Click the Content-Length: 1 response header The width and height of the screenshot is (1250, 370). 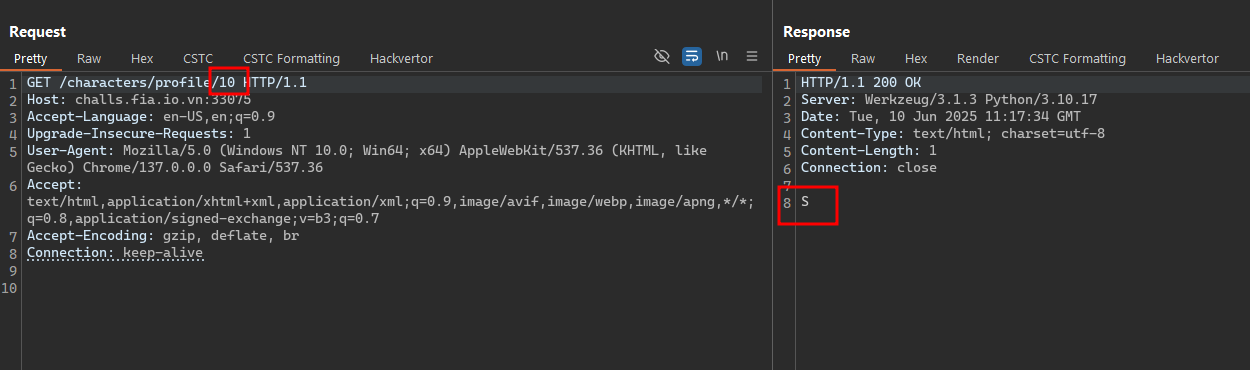(869, 151)
